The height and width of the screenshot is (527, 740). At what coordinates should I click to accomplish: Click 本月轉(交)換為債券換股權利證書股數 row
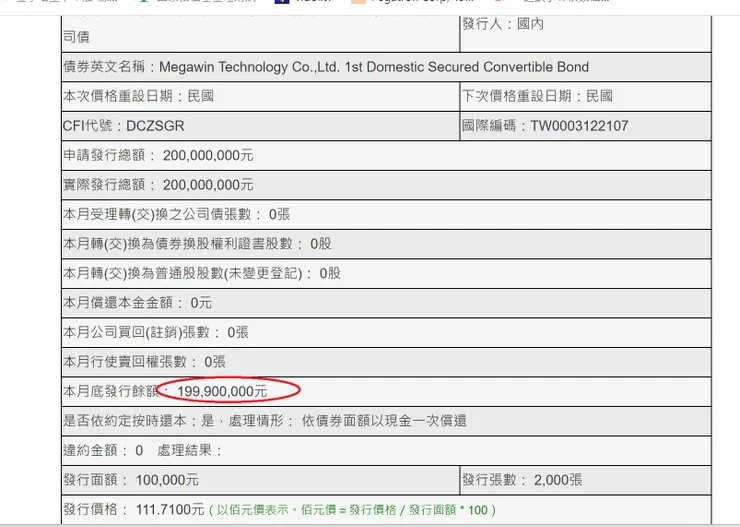pos(386,244)
